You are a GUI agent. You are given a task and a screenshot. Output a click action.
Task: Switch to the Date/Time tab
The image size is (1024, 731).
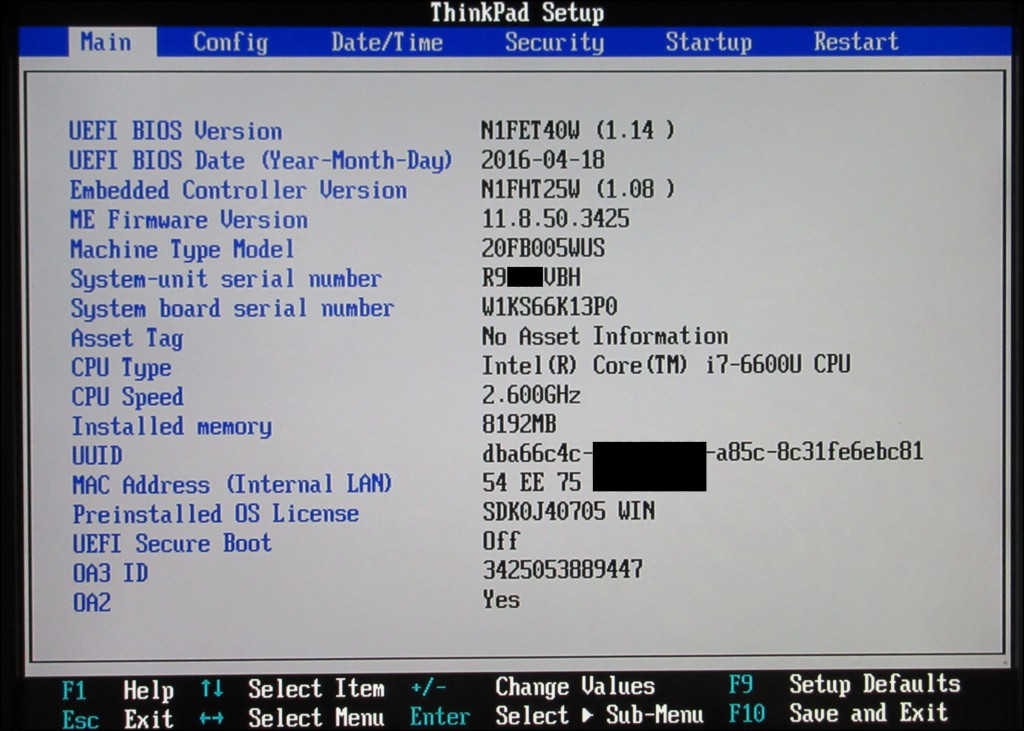coord(387,42)
